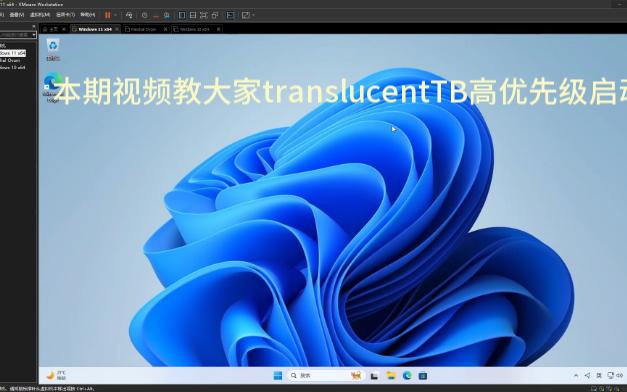Toggle the Show Library view icon
The image size is (627, 392).
click(x=182, y=15)
